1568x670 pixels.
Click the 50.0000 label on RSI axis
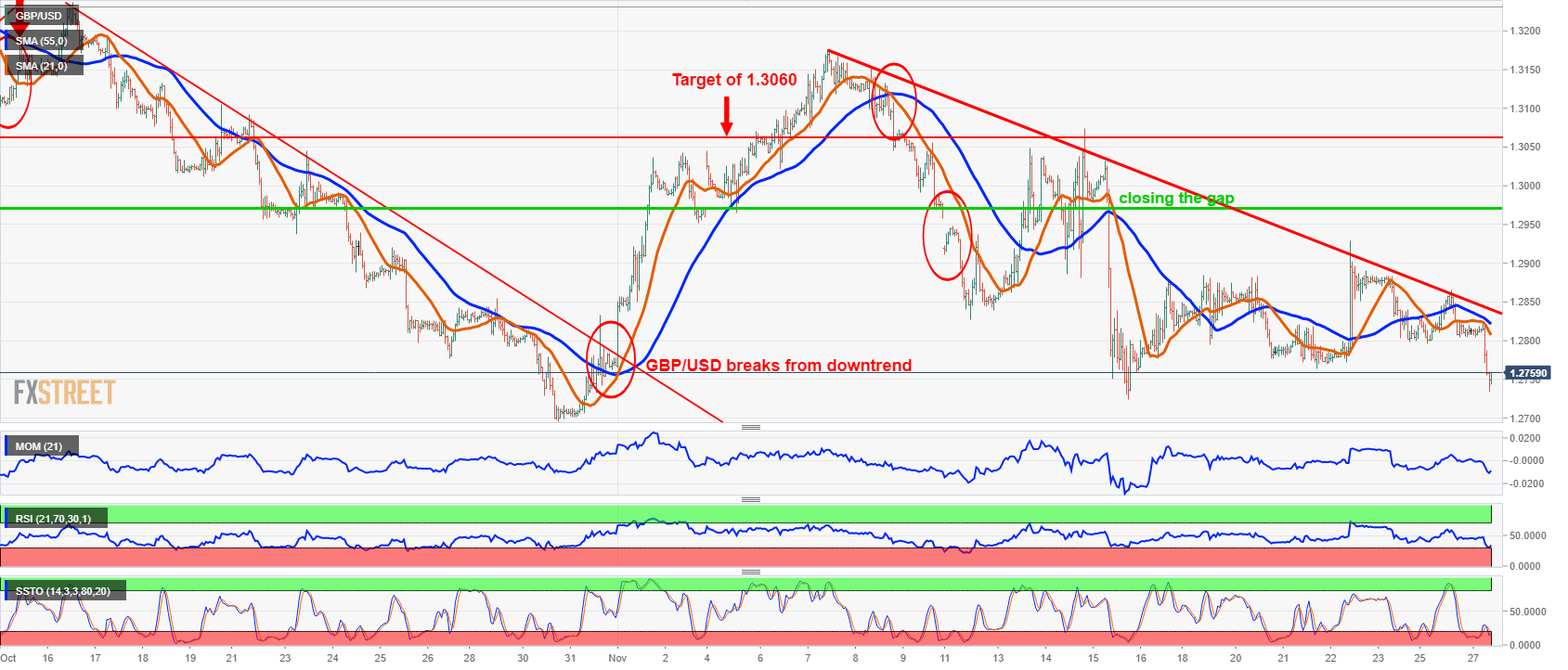[x=1527, y=536]
